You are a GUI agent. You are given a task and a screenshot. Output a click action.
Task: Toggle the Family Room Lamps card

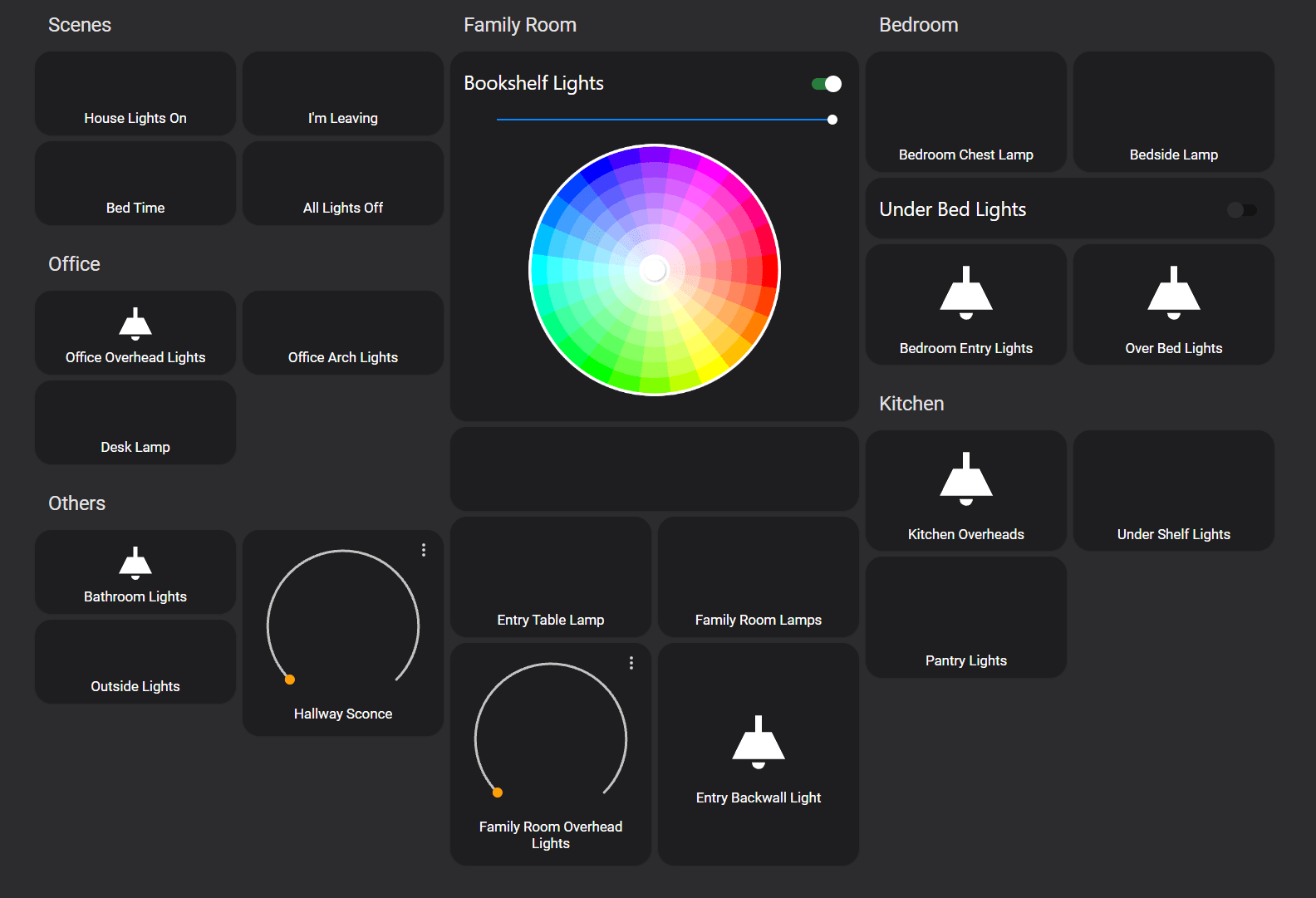759,577
